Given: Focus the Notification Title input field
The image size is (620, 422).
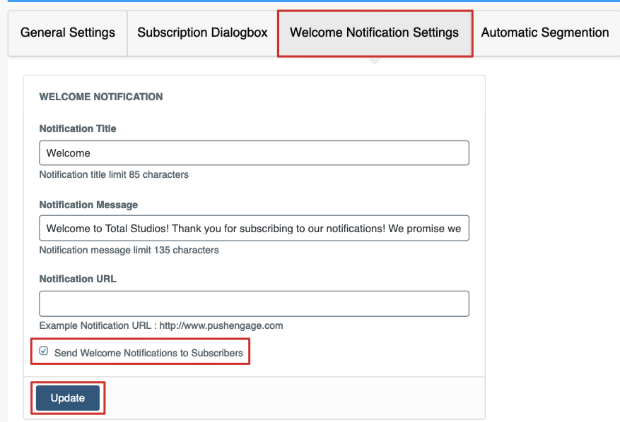Looking at the screenshot, I should [254, 153].
